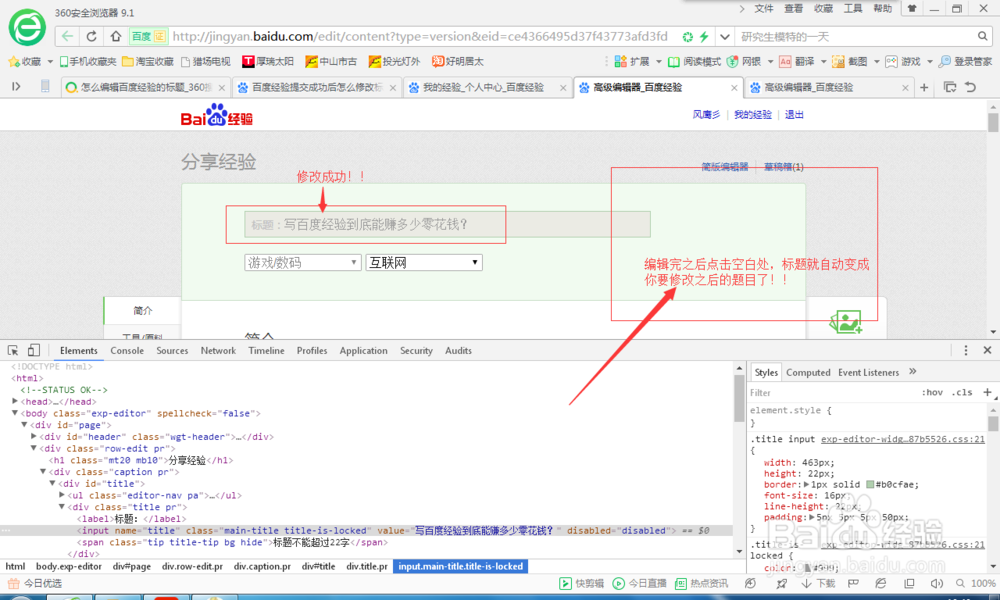This screenshot has width=1000, height=600.
Task: Click 我的经验 link in page header
Action: click(753, 115)
